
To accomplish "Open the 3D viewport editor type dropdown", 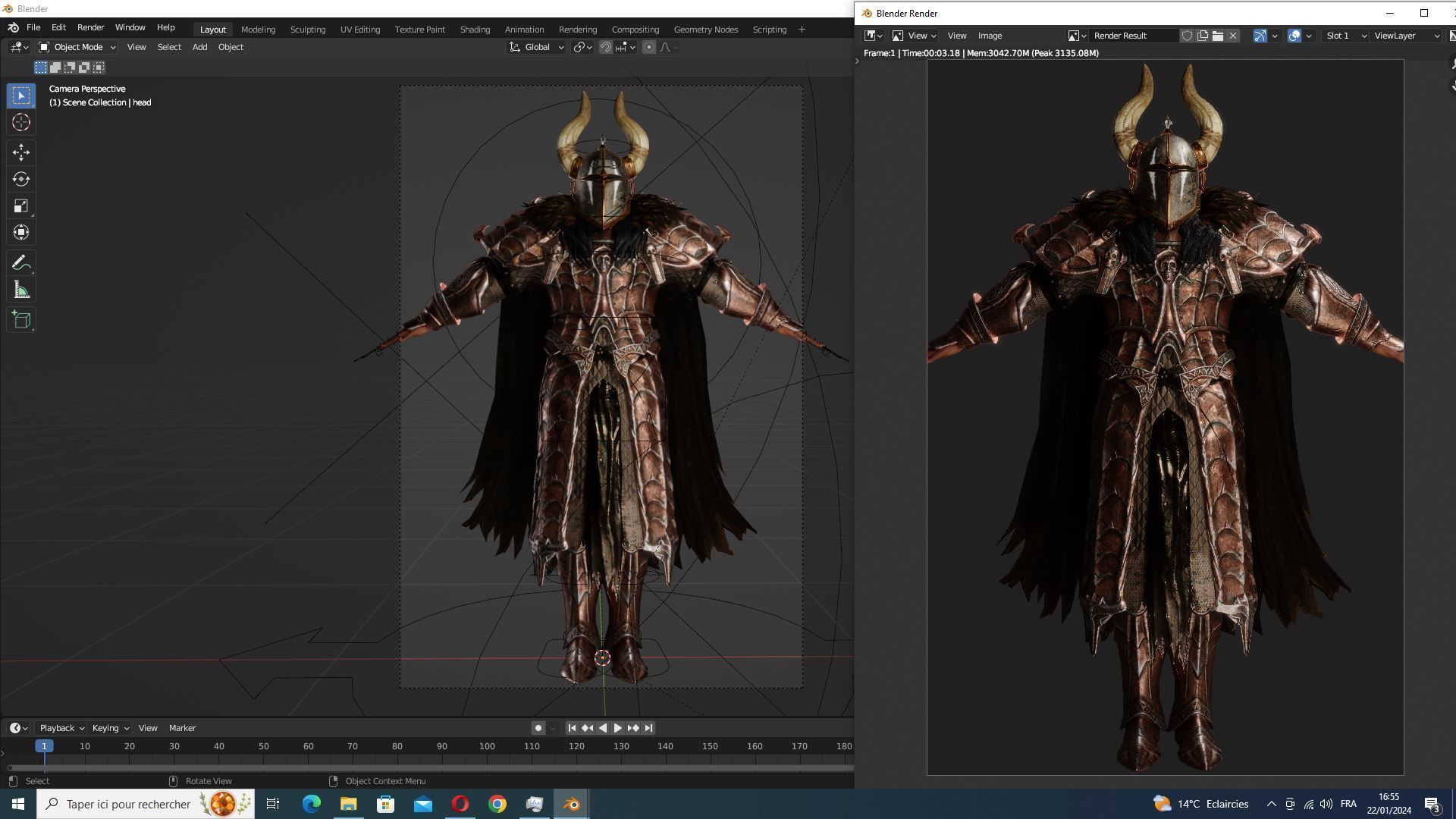I will pos(20,47).
